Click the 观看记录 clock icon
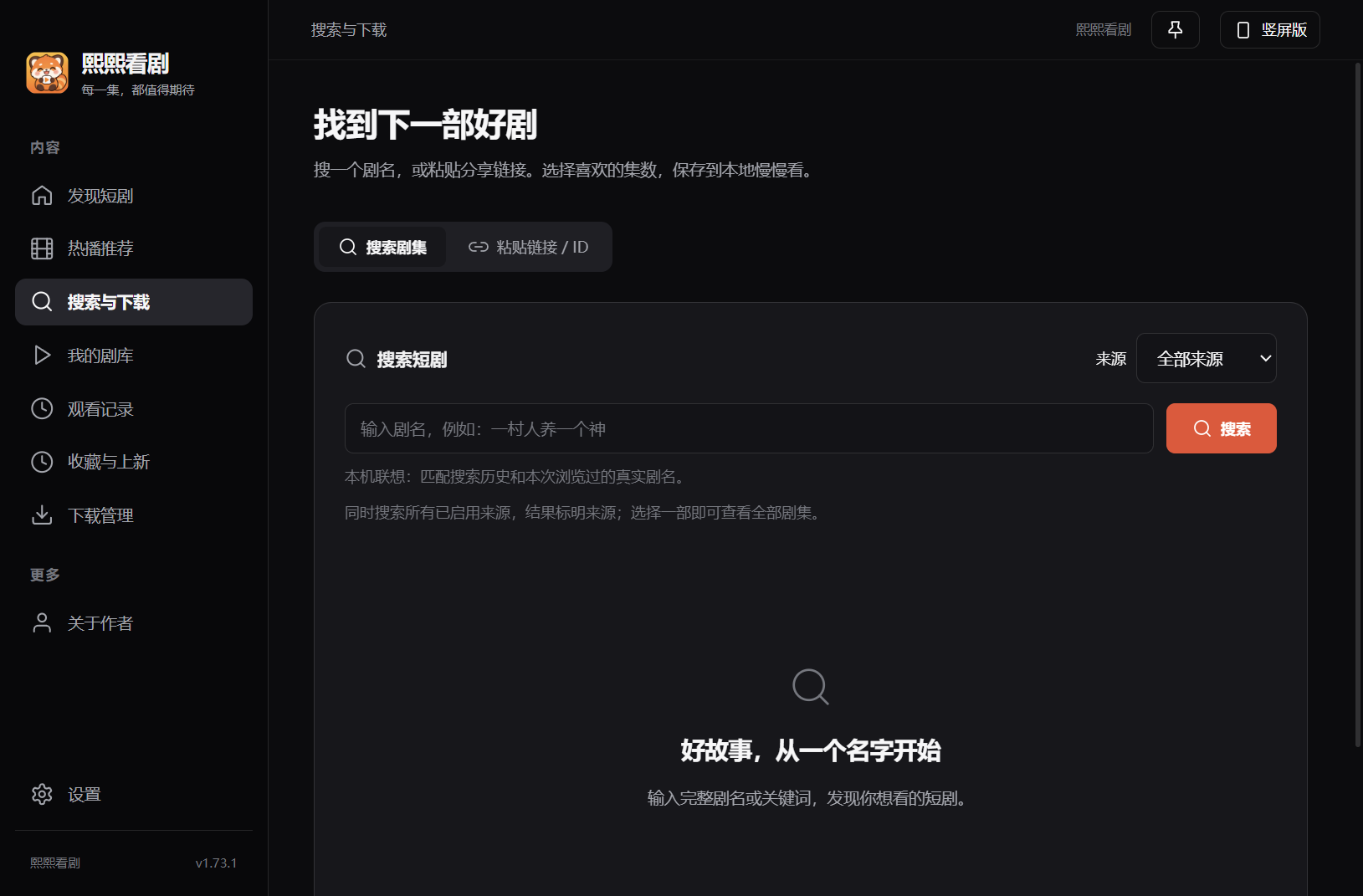The height and width of the screenshot is (896, 1363). coord(42,408)
